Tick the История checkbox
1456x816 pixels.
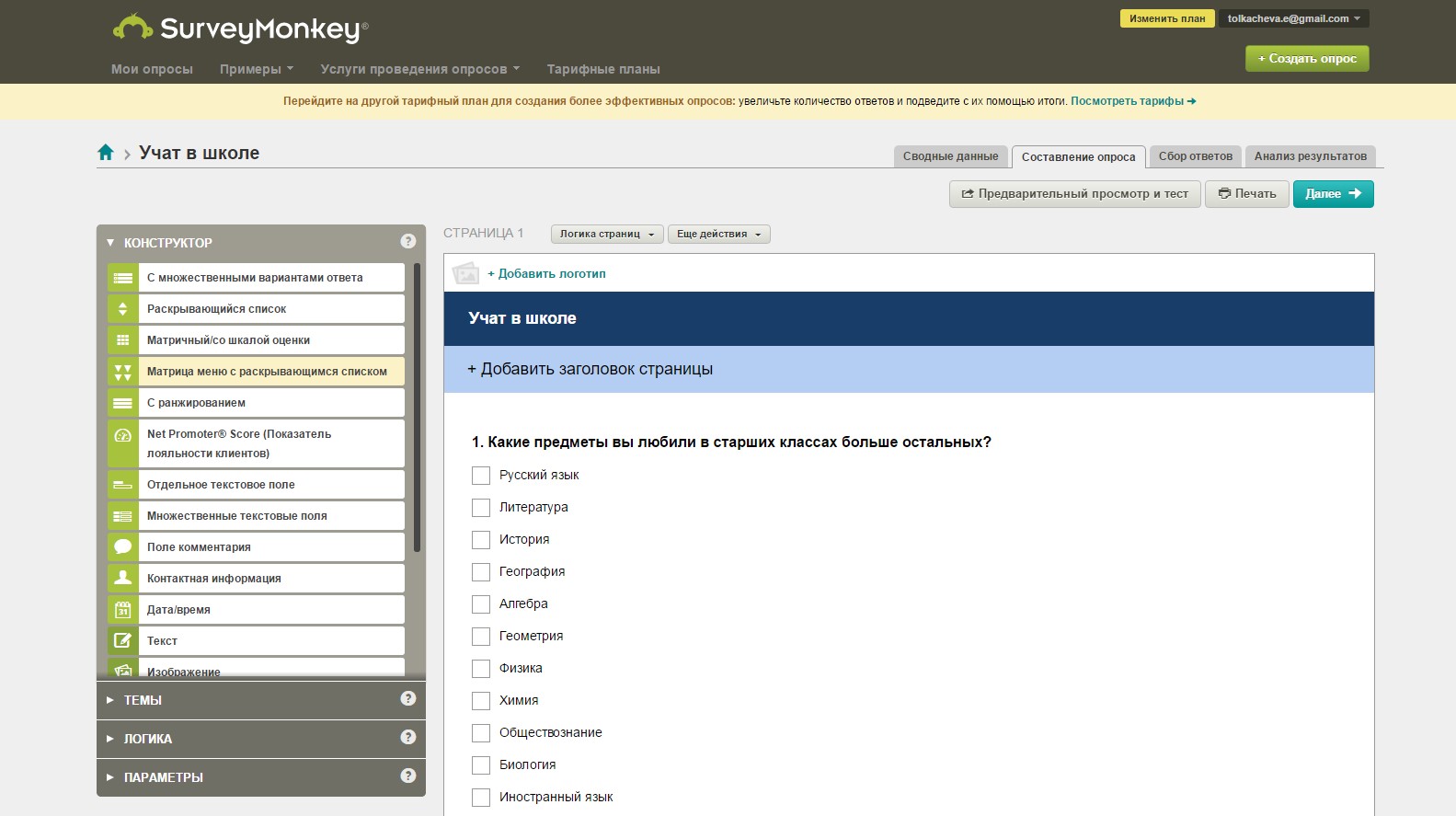[x=481, y=540]
